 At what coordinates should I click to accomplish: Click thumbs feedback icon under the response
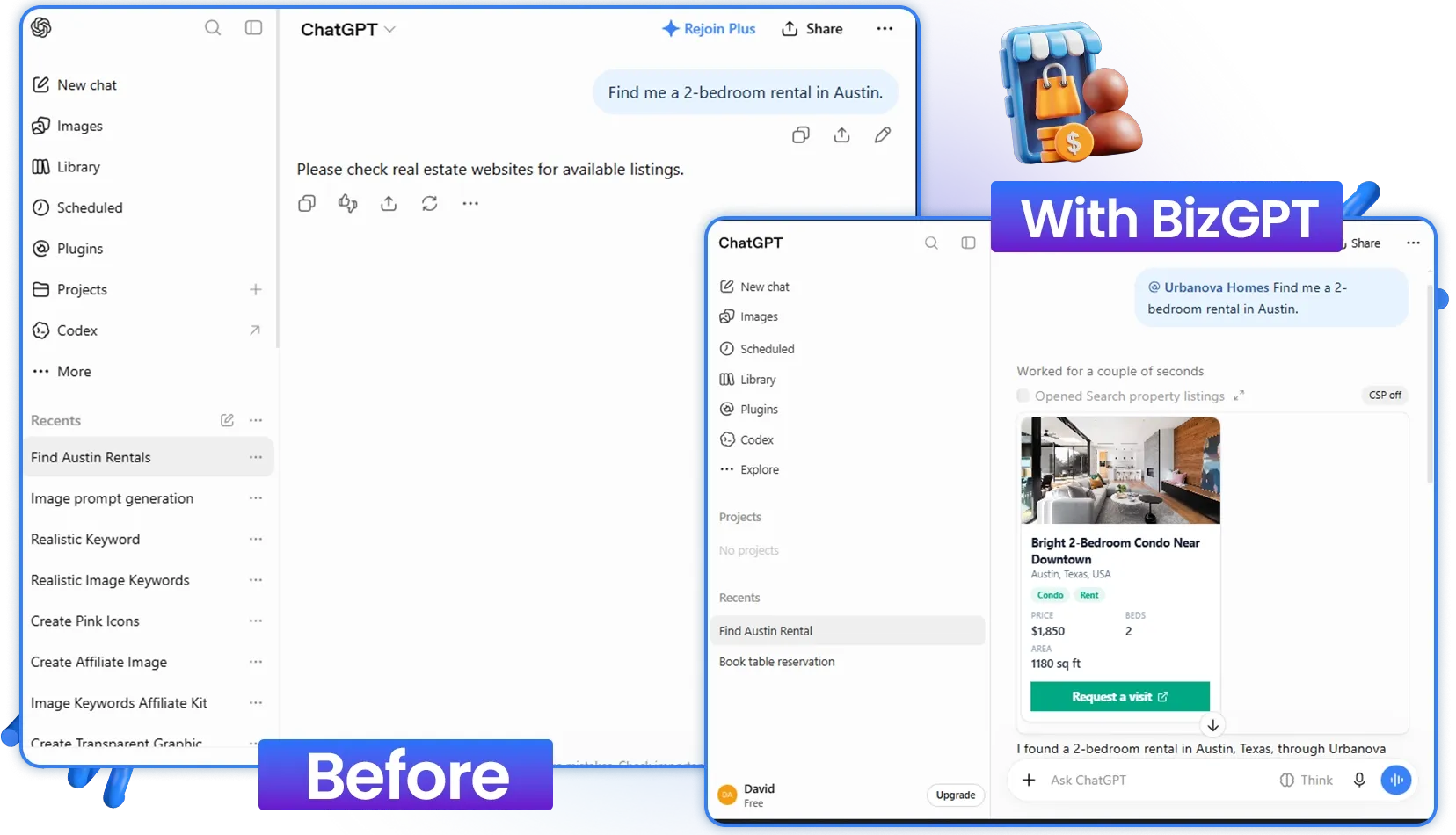click(347, 203)
